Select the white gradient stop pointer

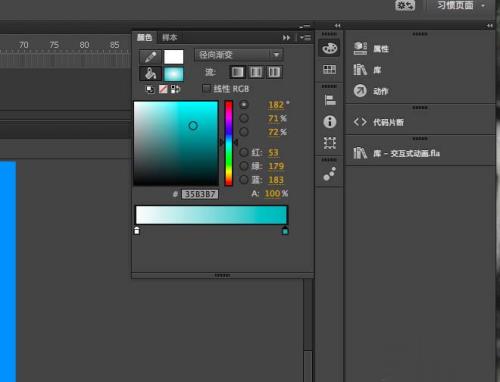[x=137, y=231]
